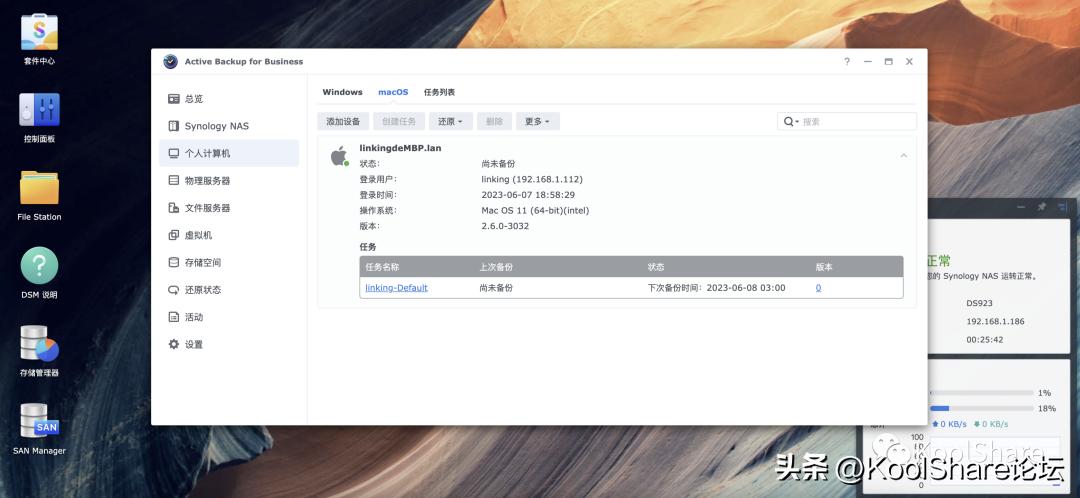Launch File Station from the desktop

point(39,187)
